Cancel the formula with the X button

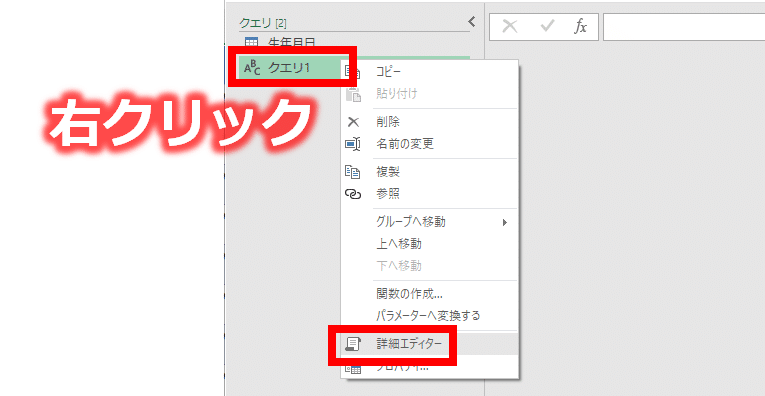510,27
